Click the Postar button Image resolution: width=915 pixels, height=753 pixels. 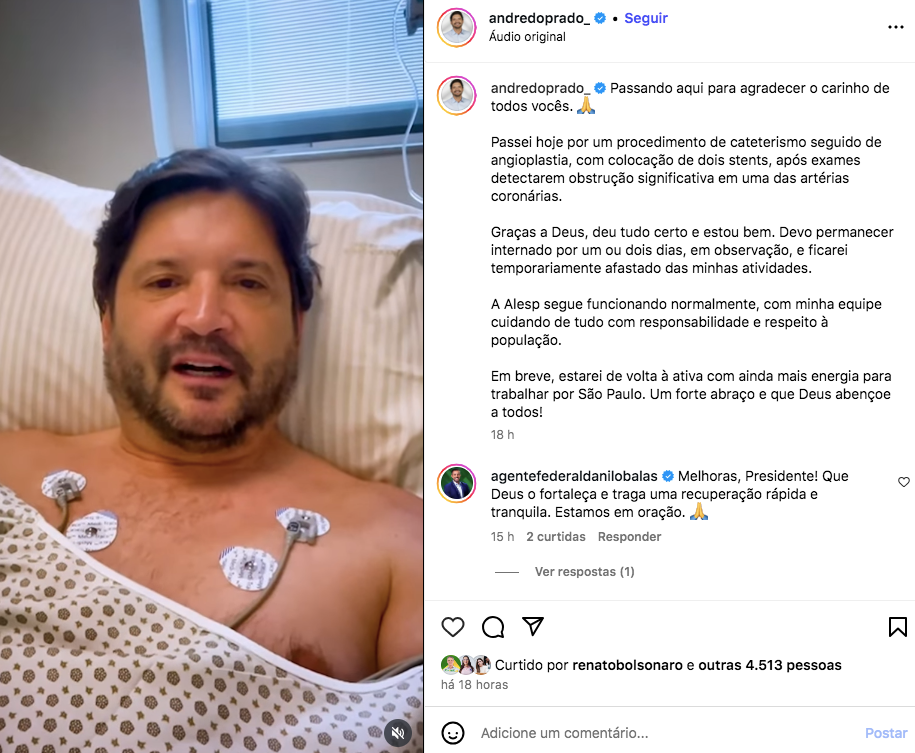[x=885, y=733]
